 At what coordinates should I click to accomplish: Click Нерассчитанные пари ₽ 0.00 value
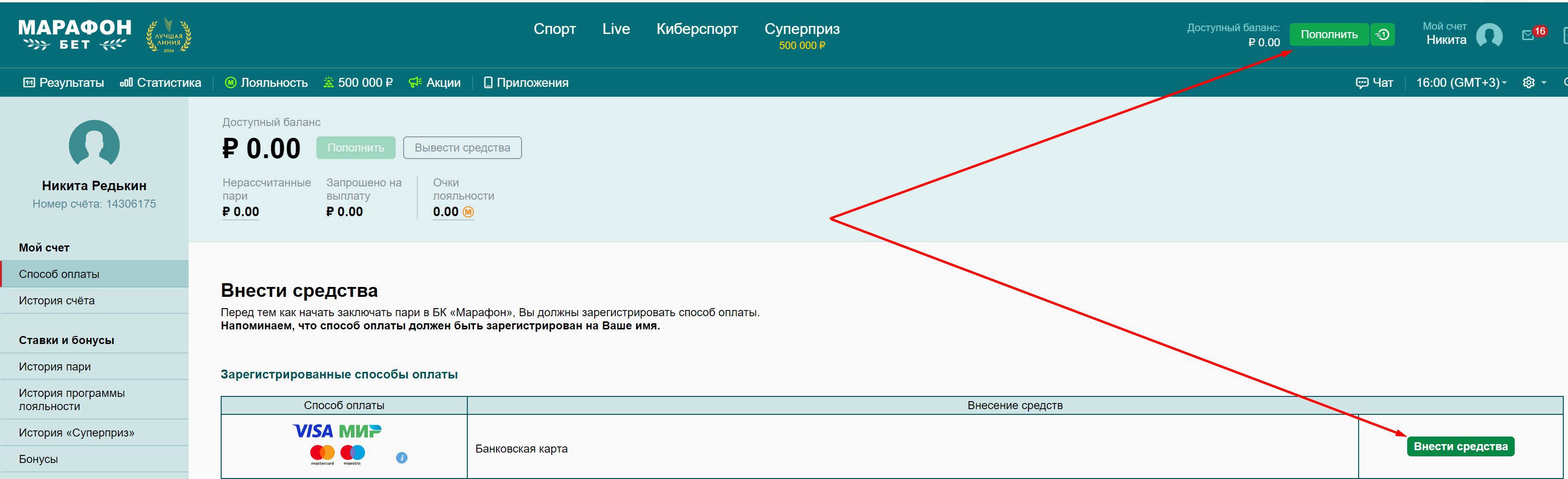pyautogui.click(x=241, y=212)
